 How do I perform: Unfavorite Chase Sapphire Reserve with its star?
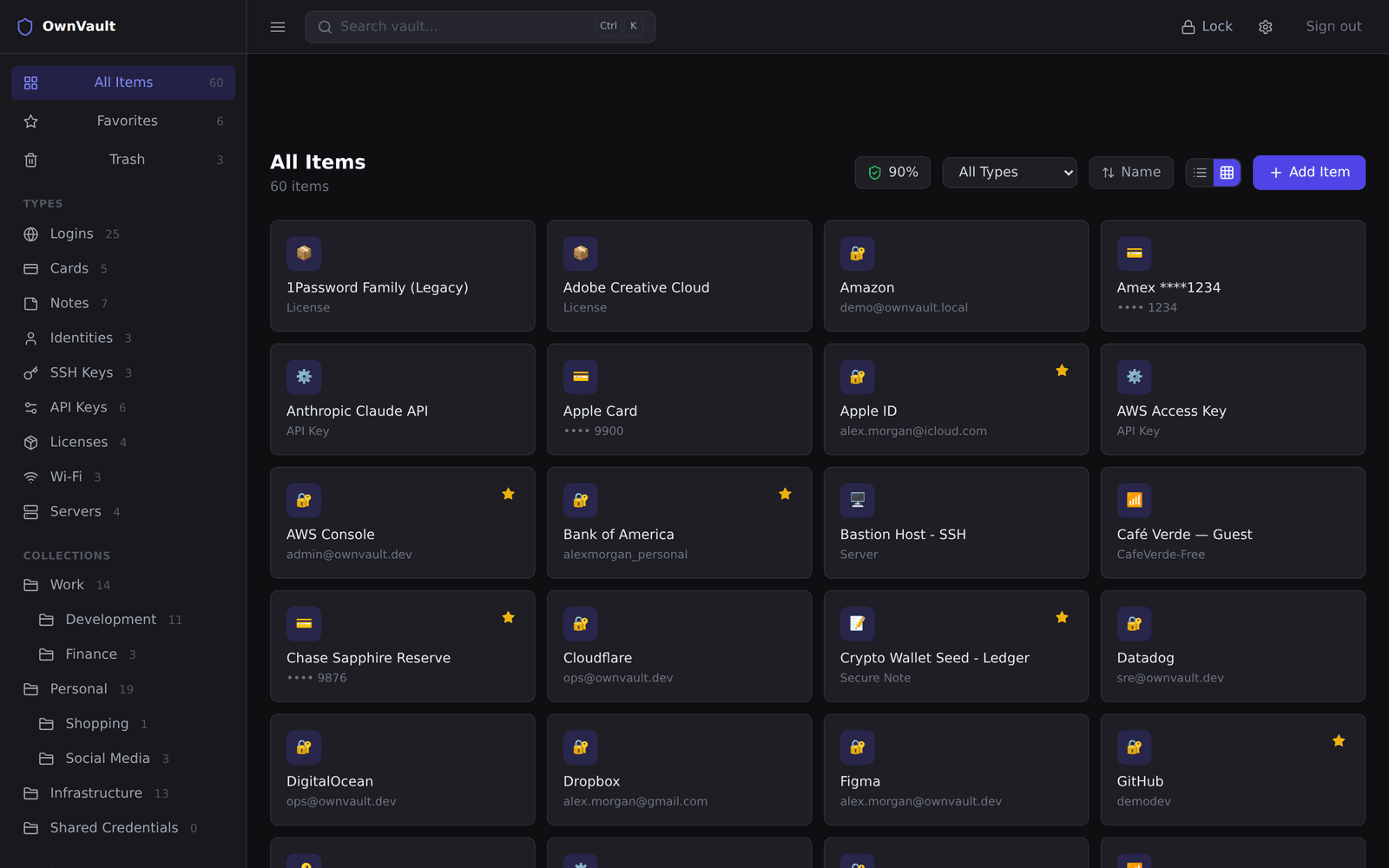point(509,617)
